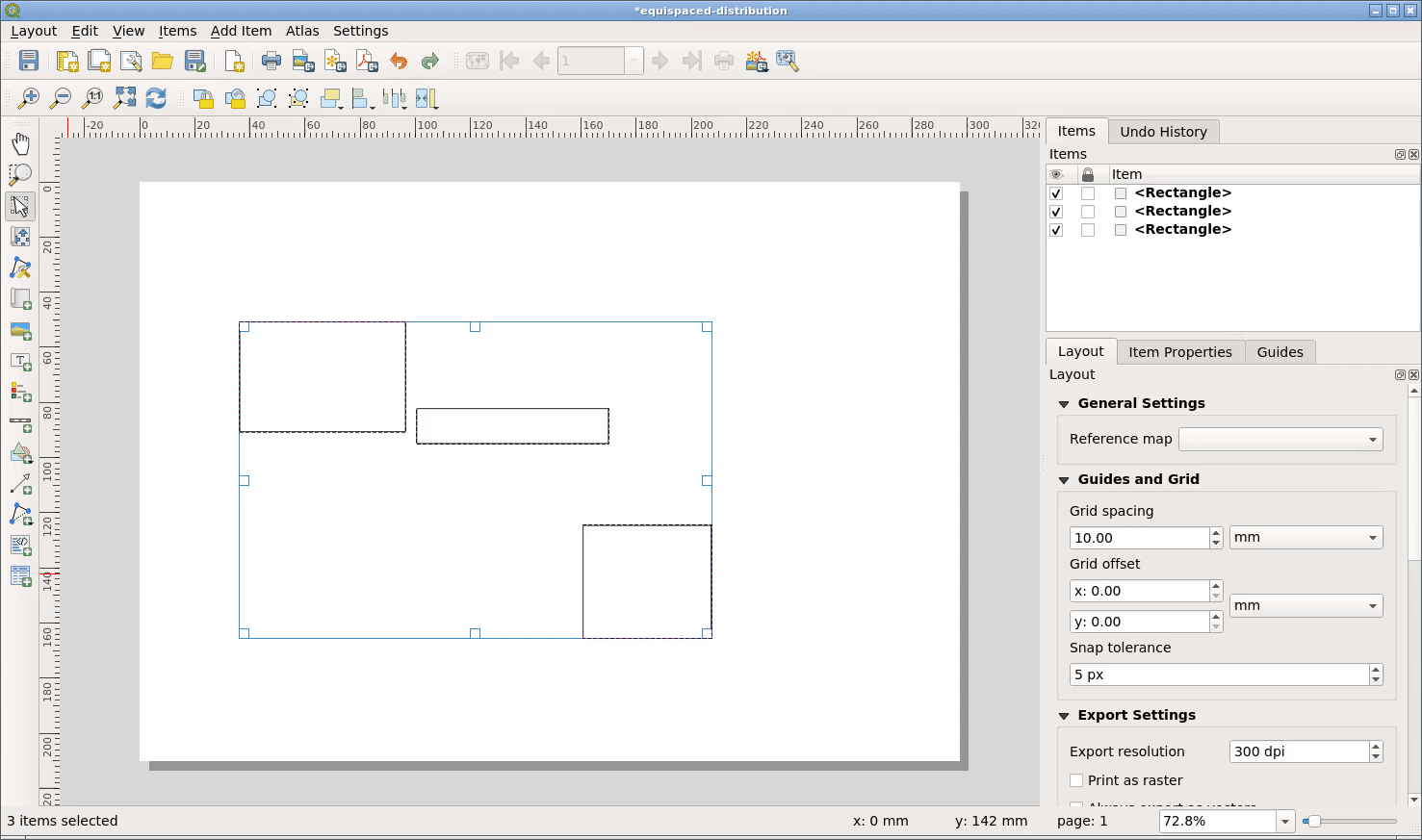Click the Grid offset x field
Viewport: 1422px width, 840px height.
coord(1139,591)
